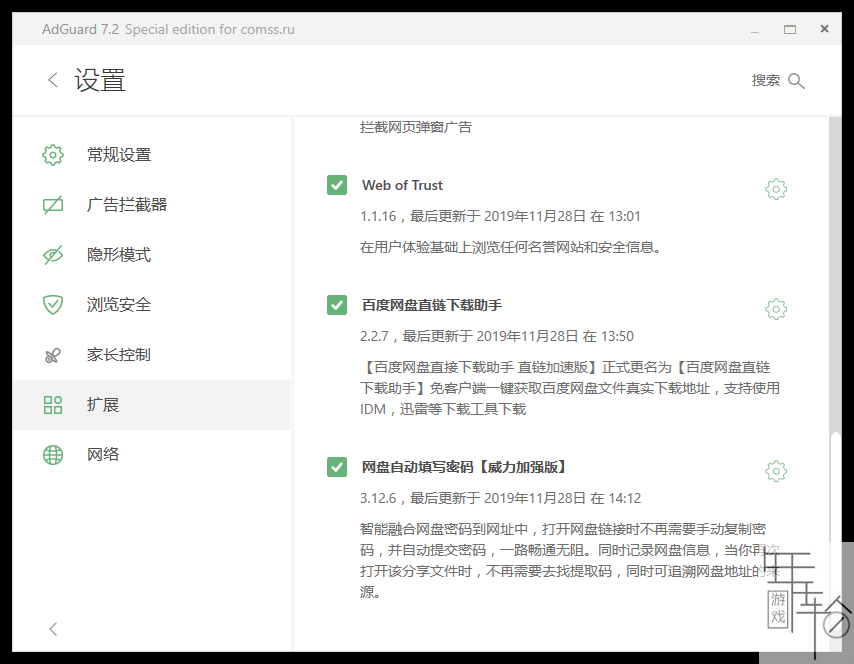Uncheck the 百度网盘直链下载助手 extension
Screen dimensions: 854x664
(337, 305)
